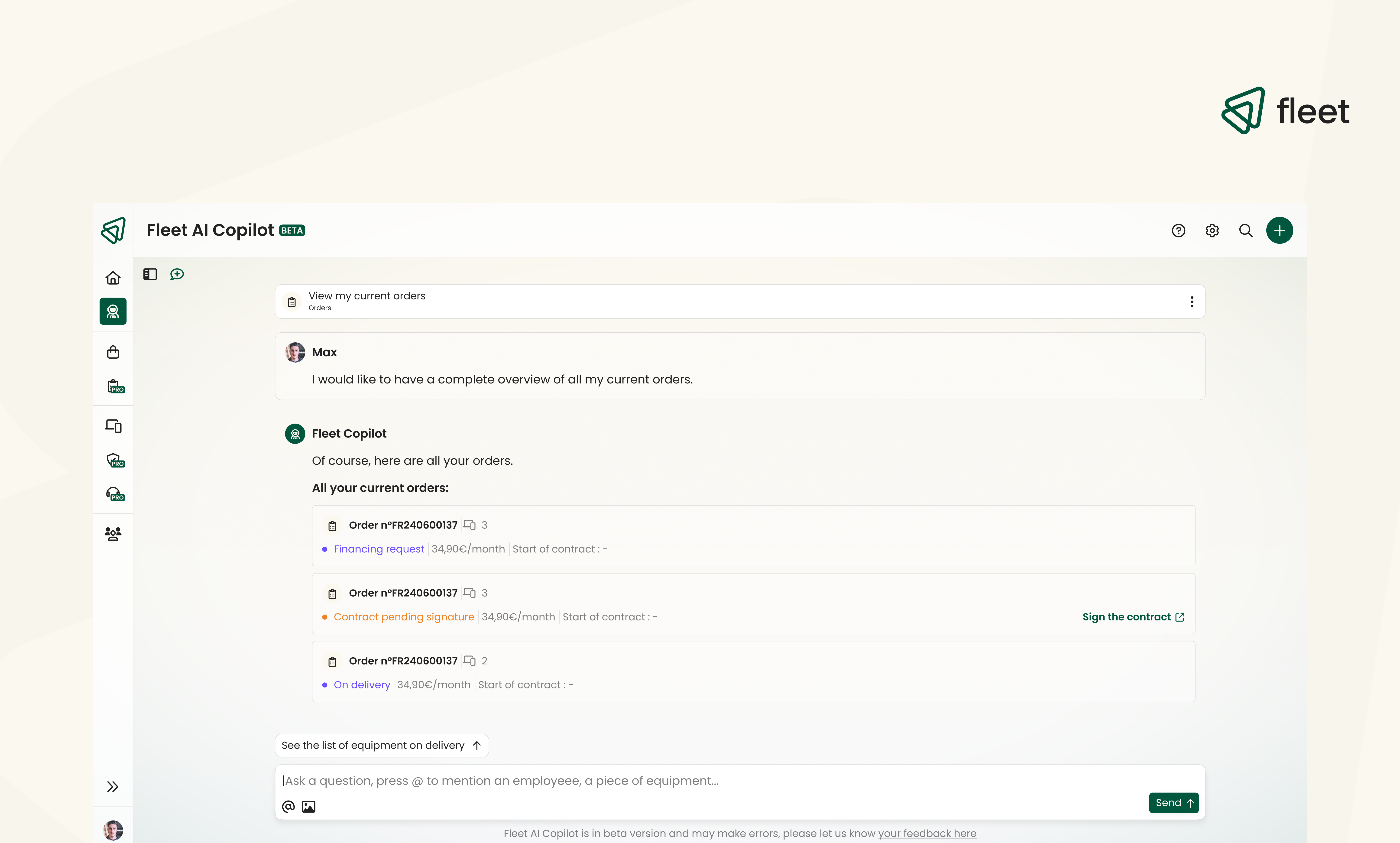Open the devices equipment sidebar icon
This screenshot has height=843, width=1400.
point(113,426)
